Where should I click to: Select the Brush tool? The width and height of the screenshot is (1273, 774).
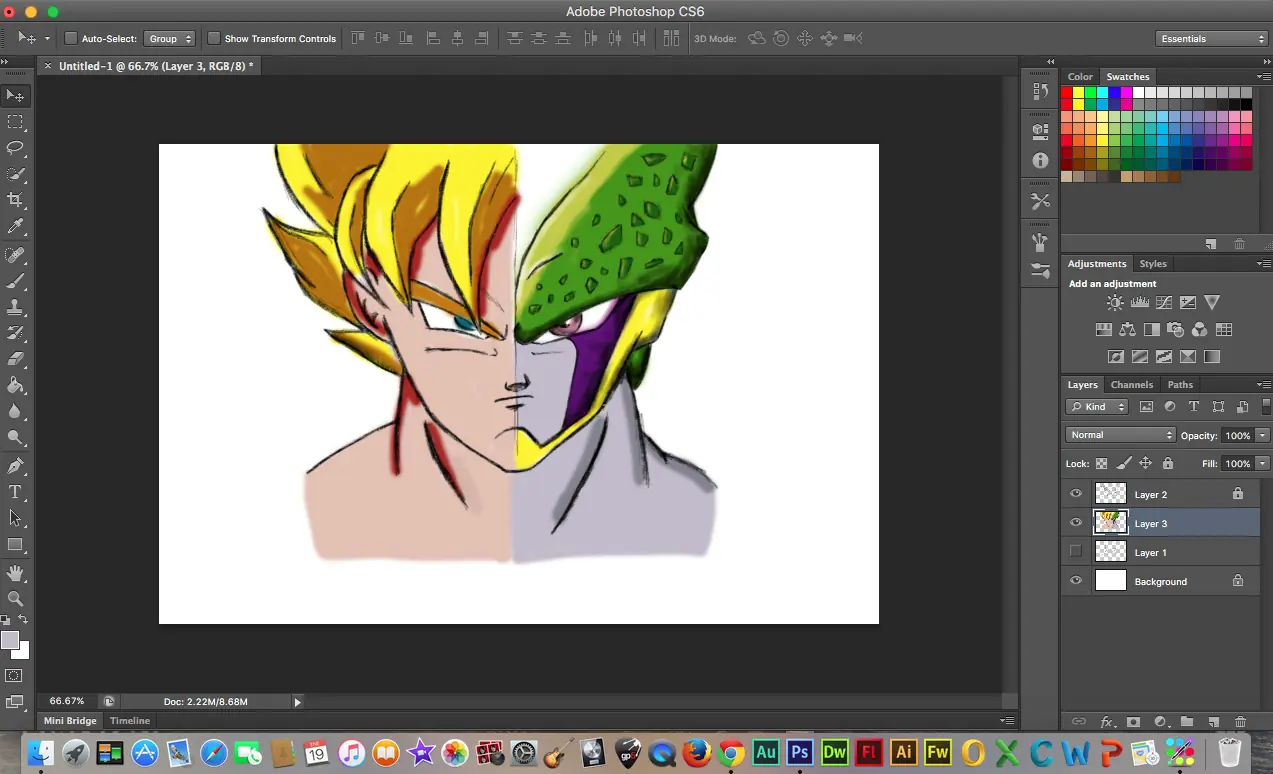point(15,281)
